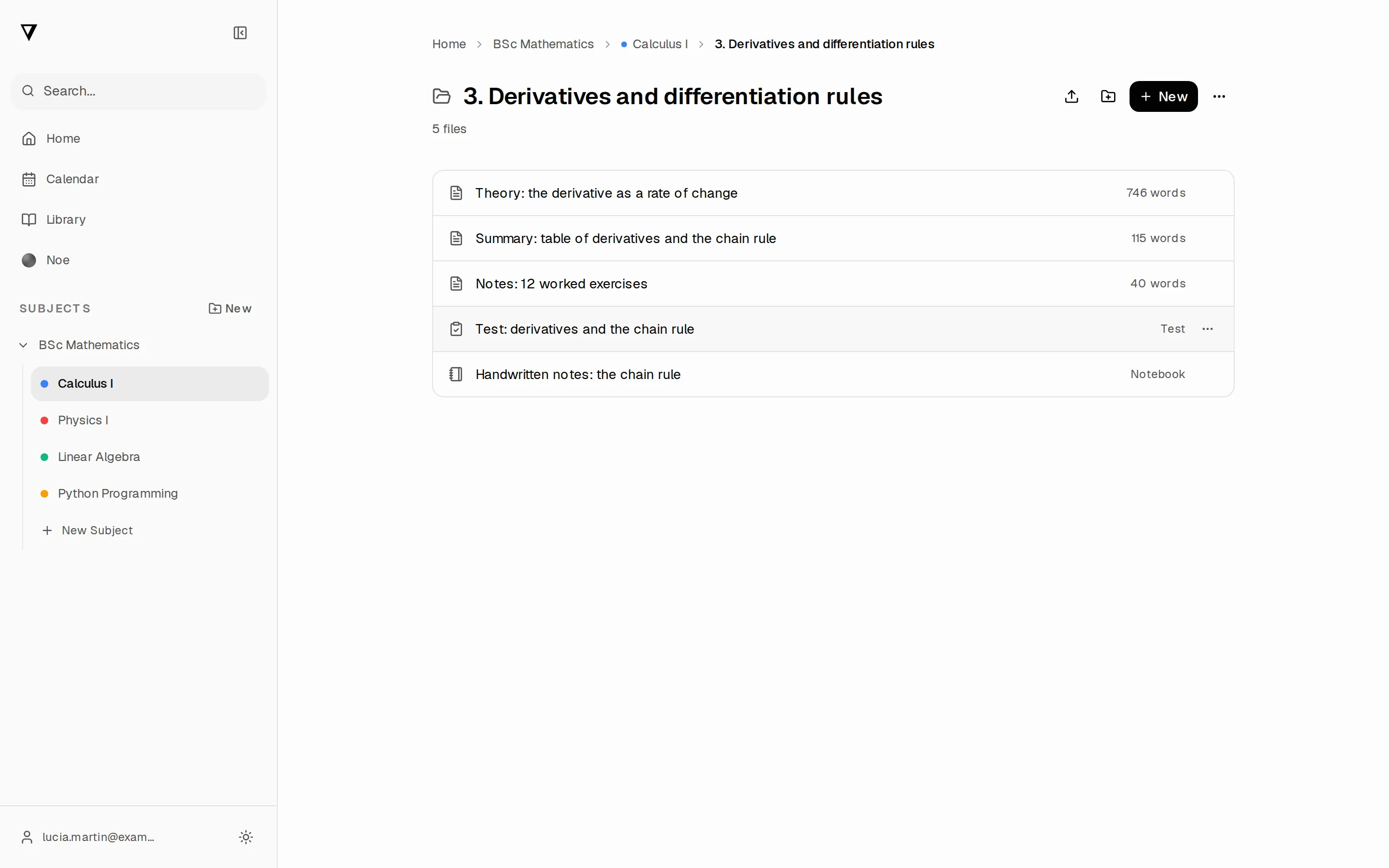The image size is (1389, 868).
Task: Focus the Search field
Action: click(x=138, y=91)
